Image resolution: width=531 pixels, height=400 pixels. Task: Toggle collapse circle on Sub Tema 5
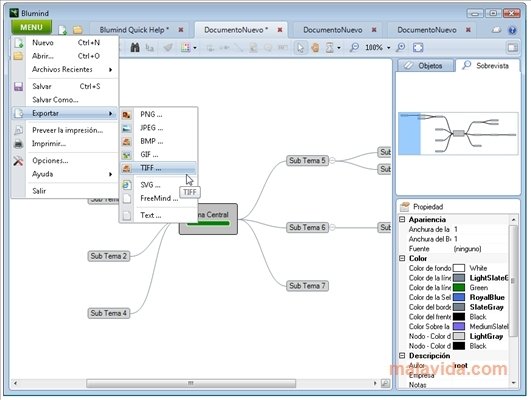click(x=332, y=160)
